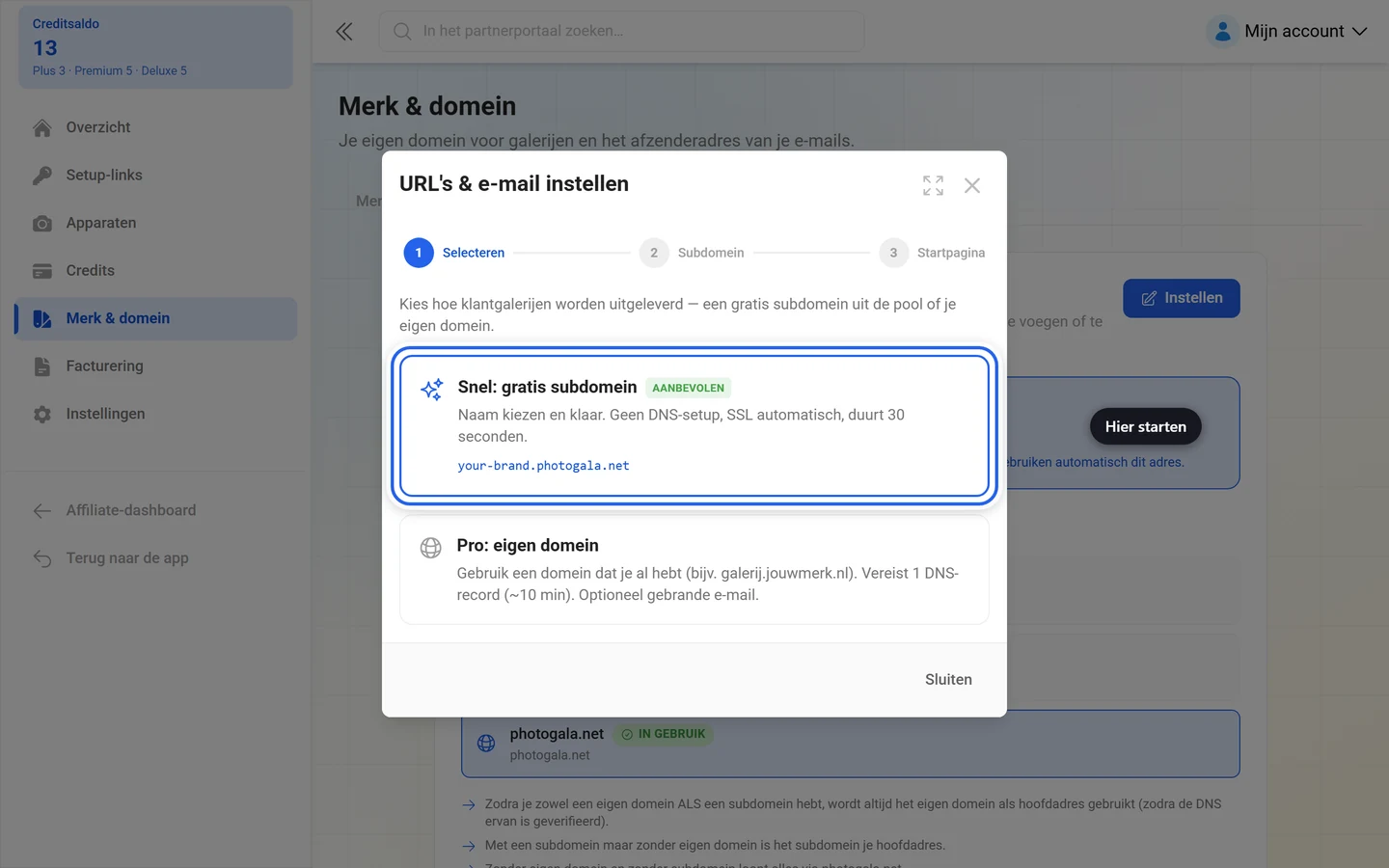Screen dimensions: 1389x868
Task: Click the globe icon of eigen domein
Action: tap(430, 548)
